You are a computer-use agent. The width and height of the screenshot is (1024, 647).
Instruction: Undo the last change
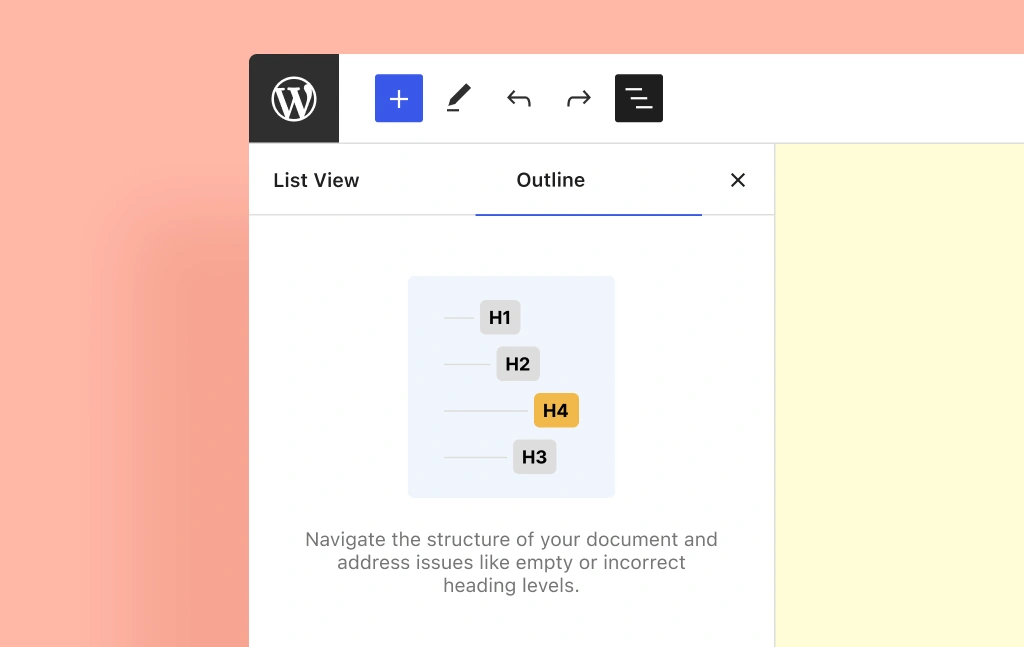pos(518,98)
